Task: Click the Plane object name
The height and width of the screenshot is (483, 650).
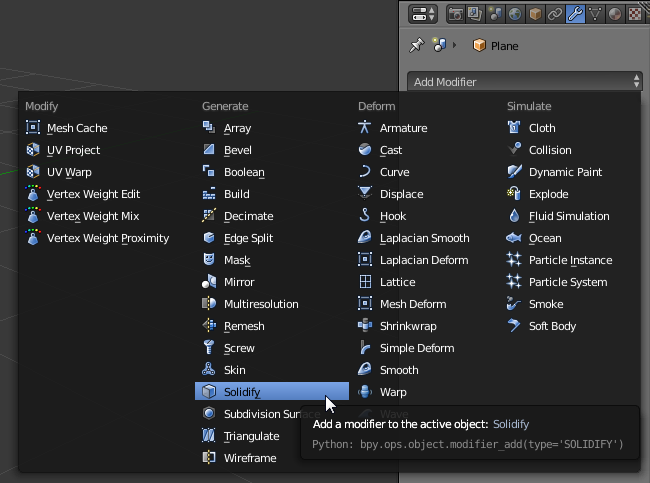Action: point(504,46)
